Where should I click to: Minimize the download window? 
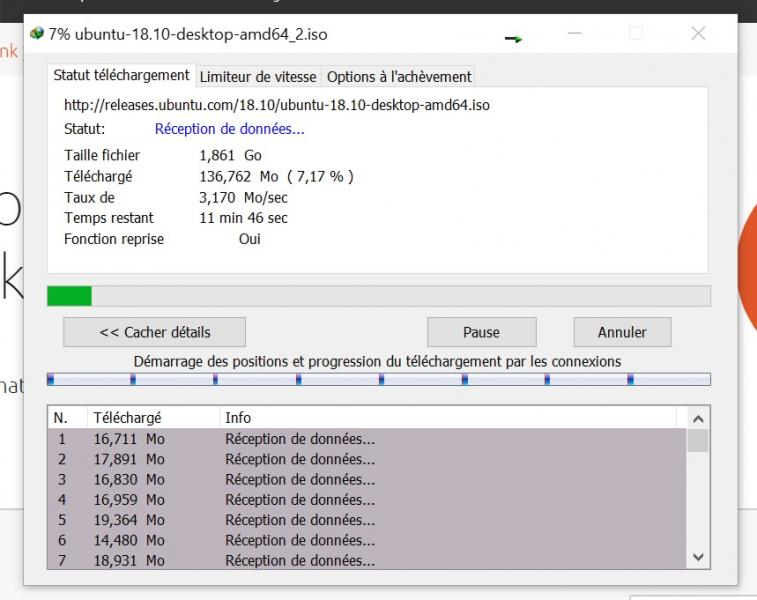click(x=575, y=33)
